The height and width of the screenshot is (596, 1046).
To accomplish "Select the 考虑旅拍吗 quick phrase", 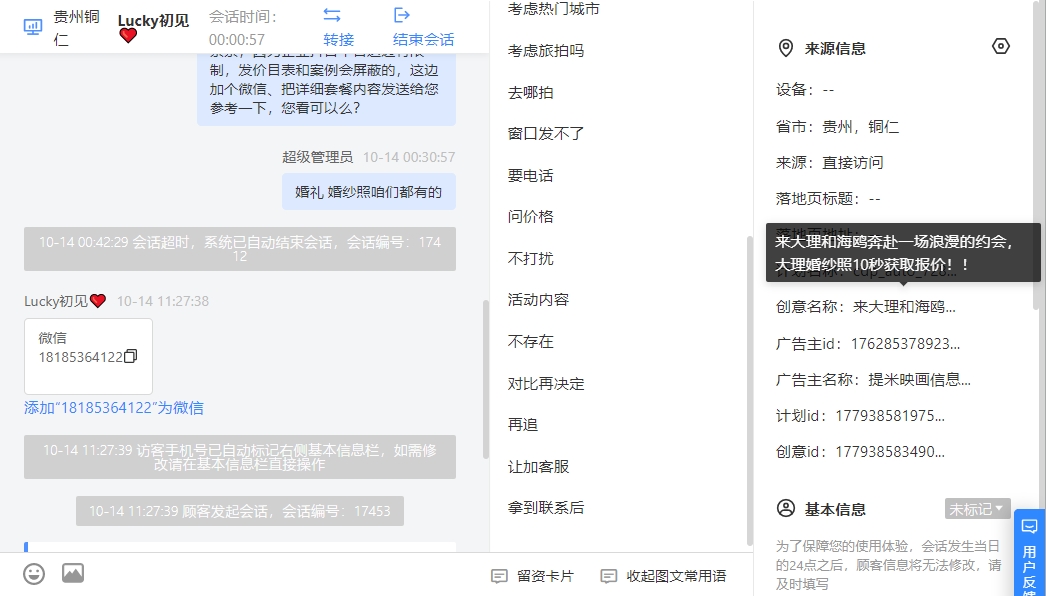I will [x=546, y=51].
